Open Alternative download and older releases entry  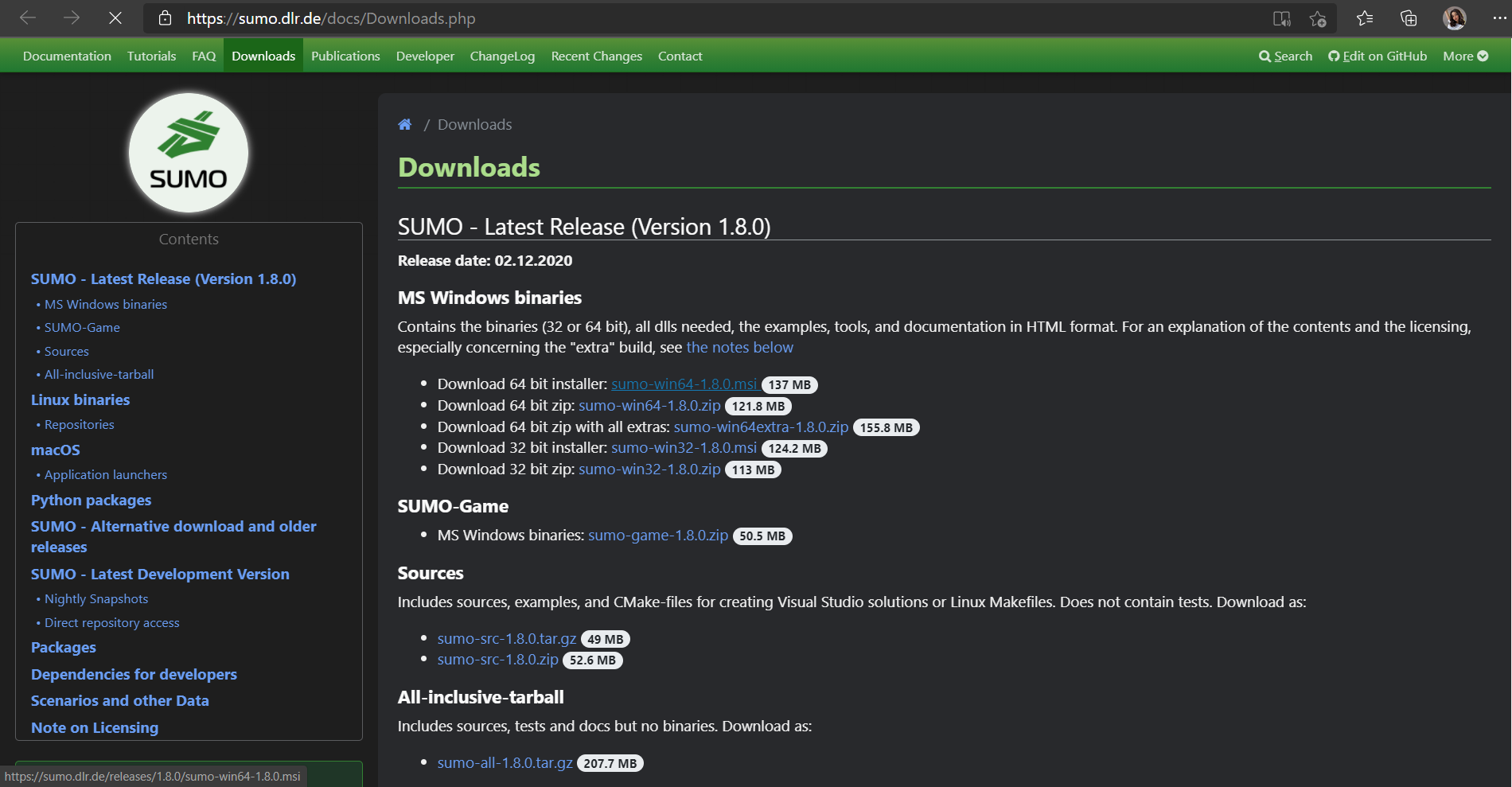173,537
